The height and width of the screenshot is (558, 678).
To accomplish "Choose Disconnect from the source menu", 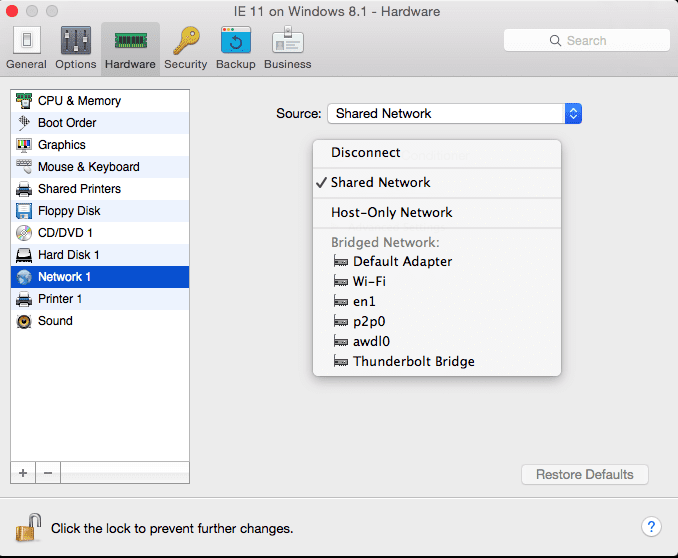I will click(x=437, y=153).
